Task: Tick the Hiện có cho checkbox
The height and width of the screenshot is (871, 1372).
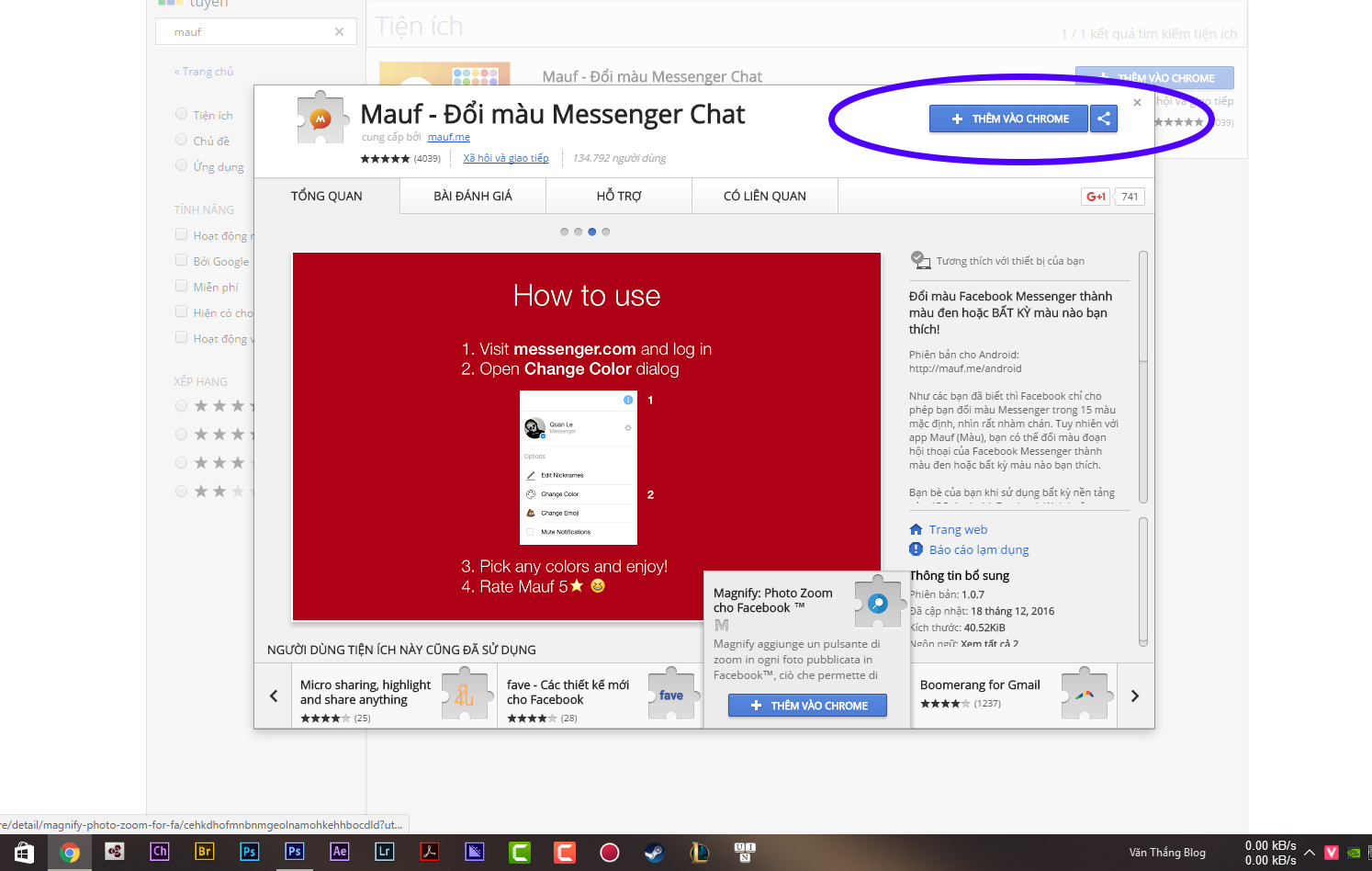Action: coord(182,312)
